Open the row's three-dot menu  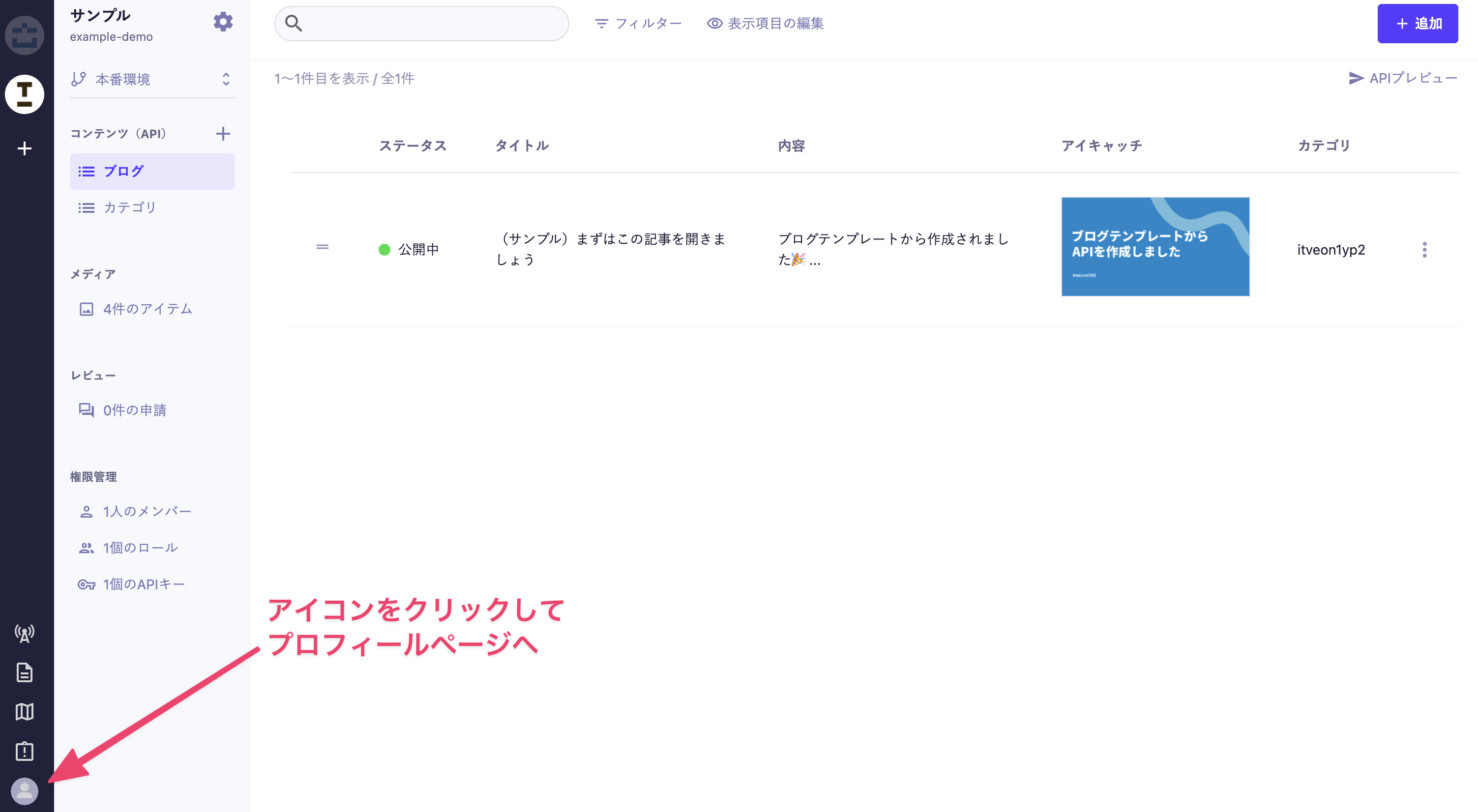click(x=1424, y=250)
